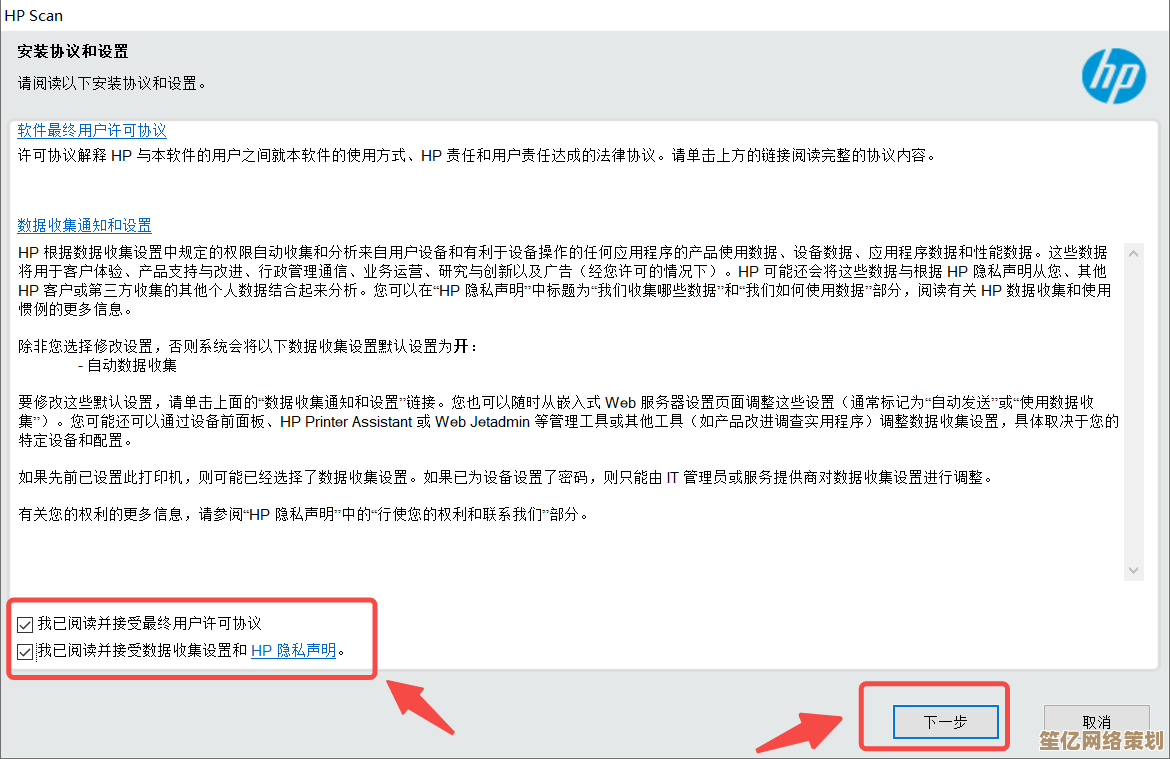
Task: Click the vertical scrollbar track middle
Action: [x=1133, y=412]
